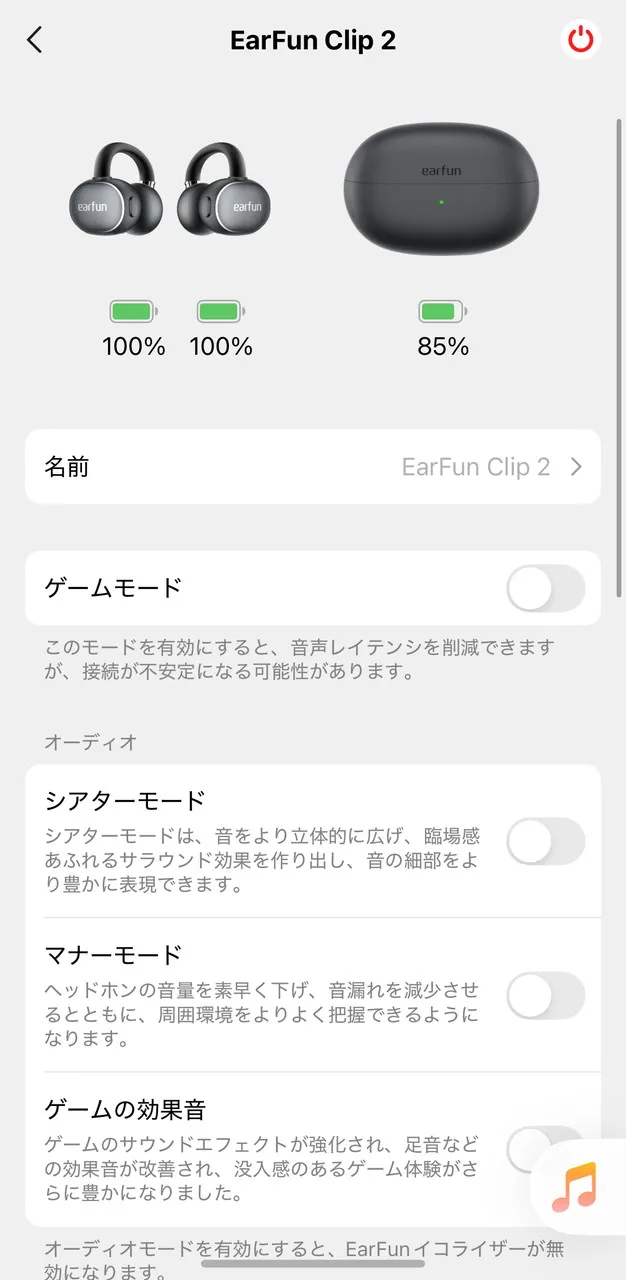This screenshot has height=1280, width=626.
Task: Tap the EarFun Clip 2 name value
Action: coord(475,467)
